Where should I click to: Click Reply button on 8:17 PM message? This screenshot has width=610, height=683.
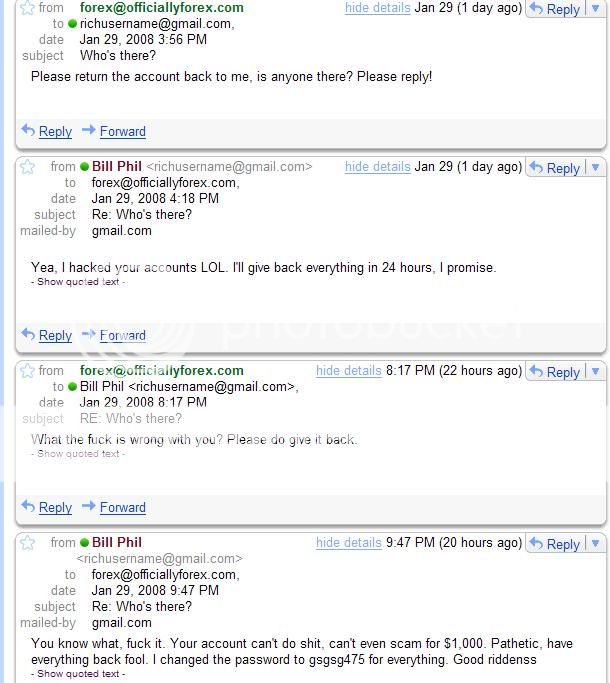(555, 372)
